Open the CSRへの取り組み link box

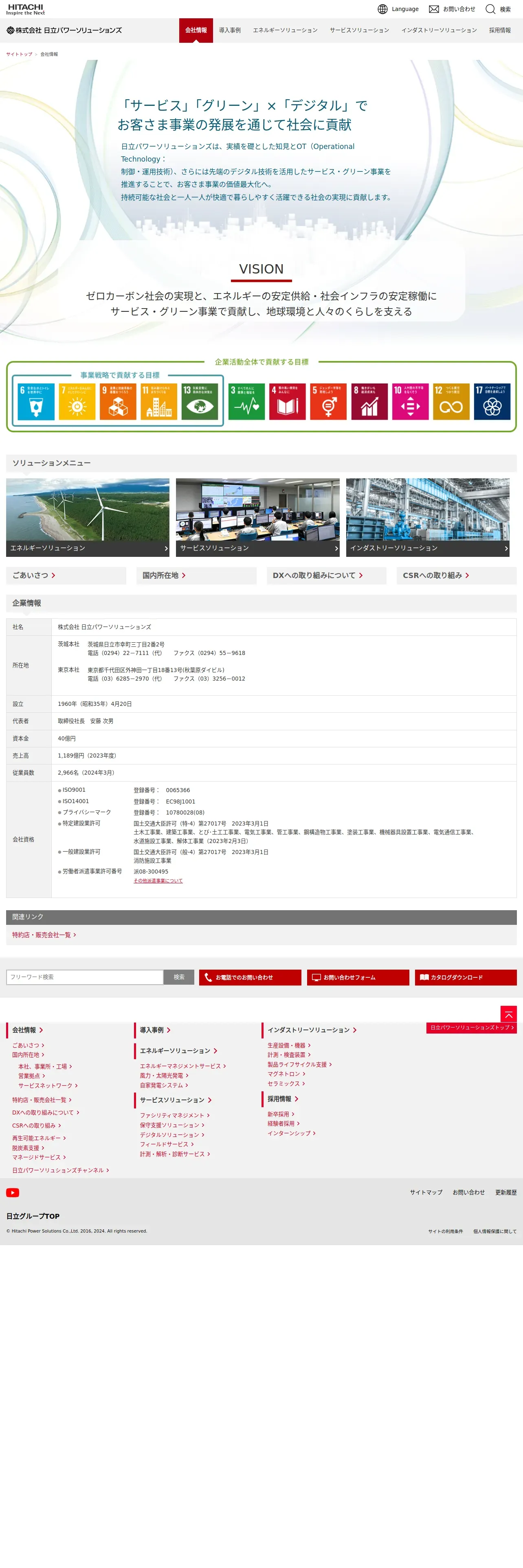457,575
